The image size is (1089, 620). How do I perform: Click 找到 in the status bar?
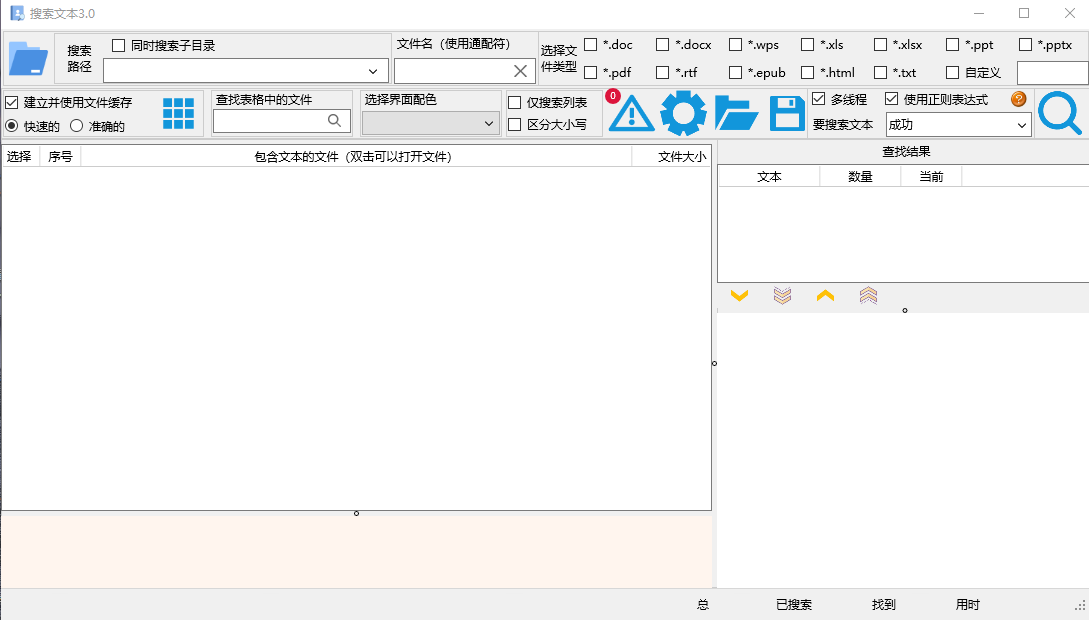coord(884,605)
